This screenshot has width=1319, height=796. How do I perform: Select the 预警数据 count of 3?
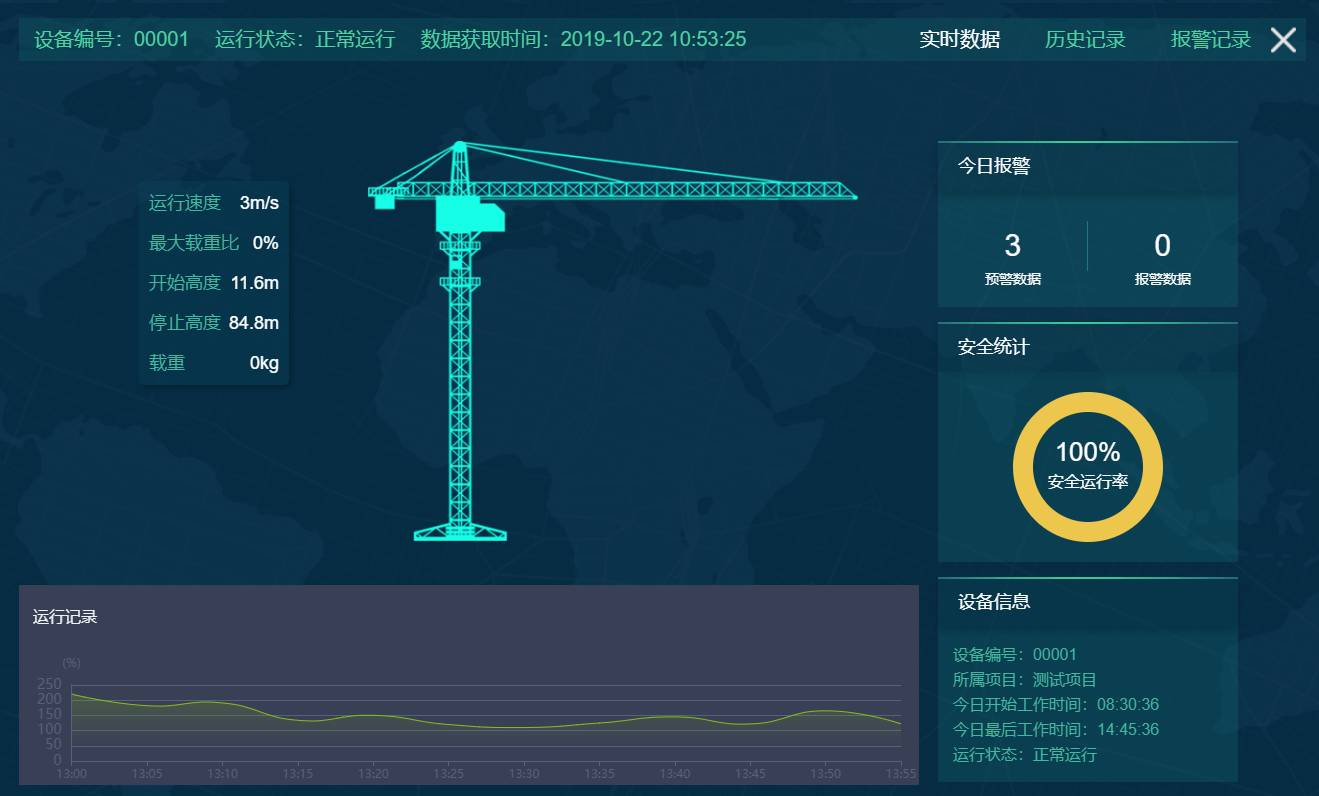(1012, 246)
